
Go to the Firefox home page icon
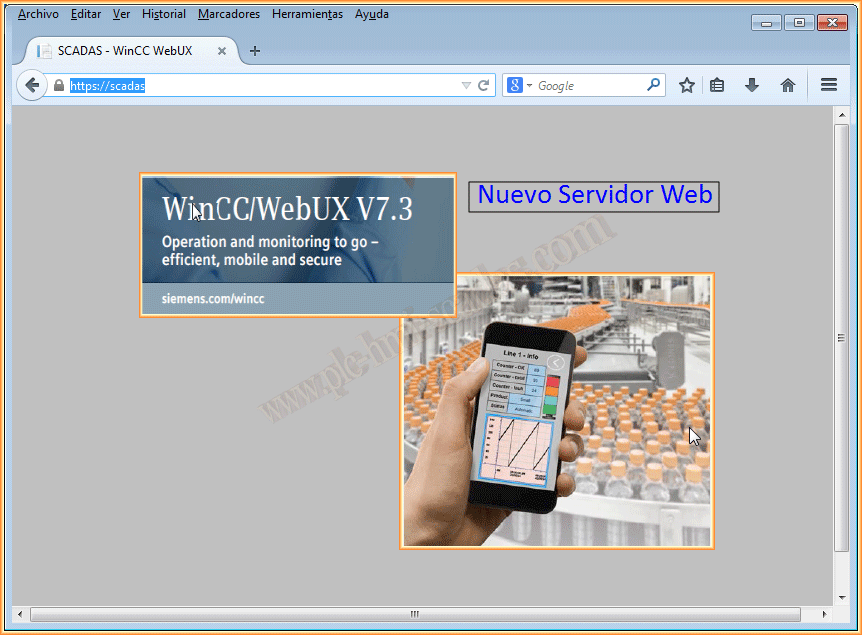pos(788,86)
